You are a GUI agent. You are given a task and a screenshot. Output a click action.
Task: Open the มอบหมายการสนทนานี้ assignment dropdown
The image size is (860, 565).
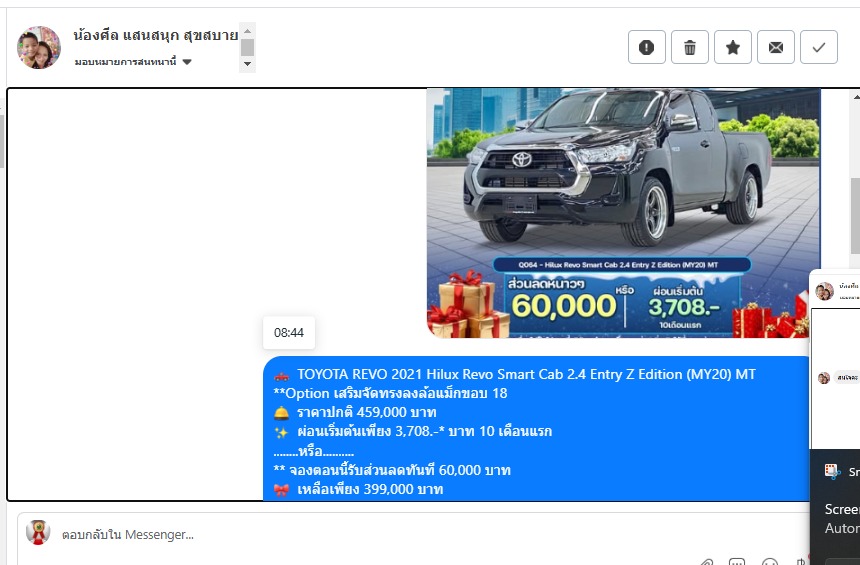(x=133, y=61)
